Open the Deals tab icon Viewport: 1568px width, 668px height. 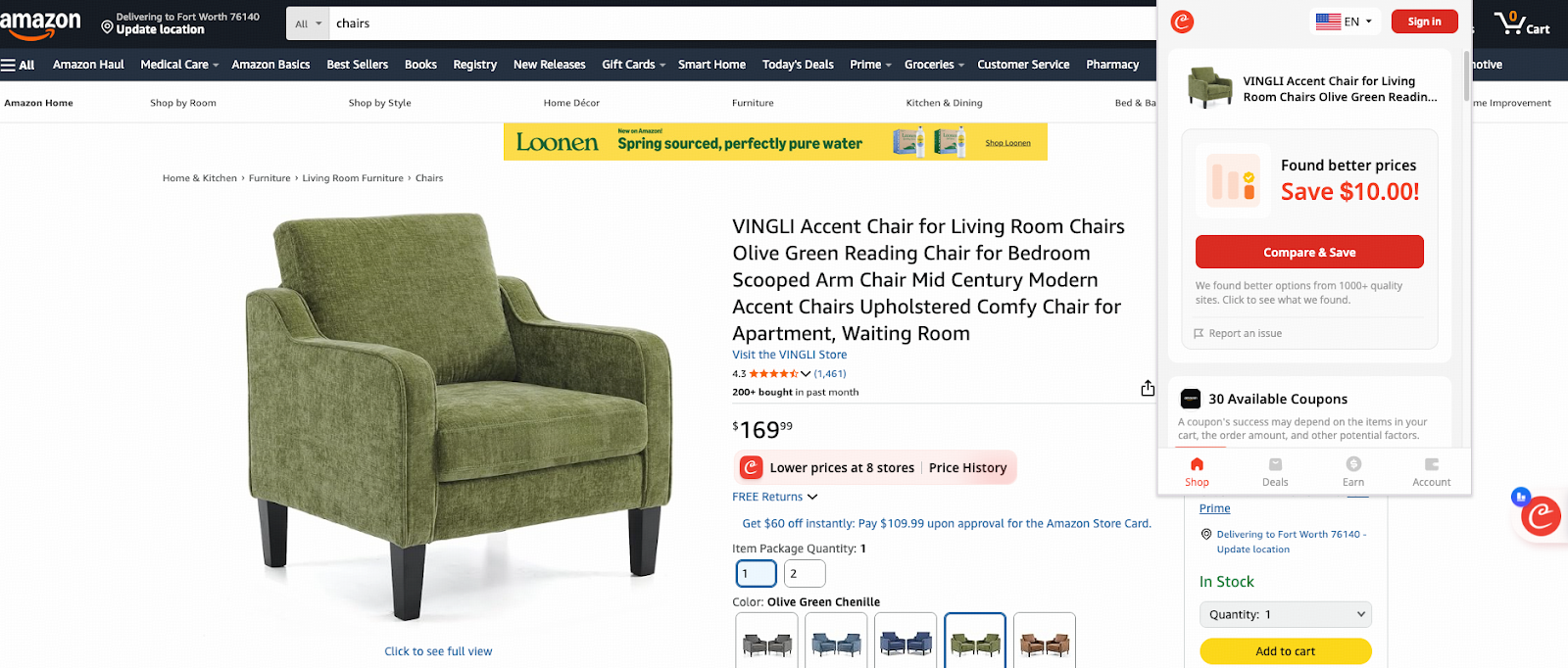click(1275, 464)
